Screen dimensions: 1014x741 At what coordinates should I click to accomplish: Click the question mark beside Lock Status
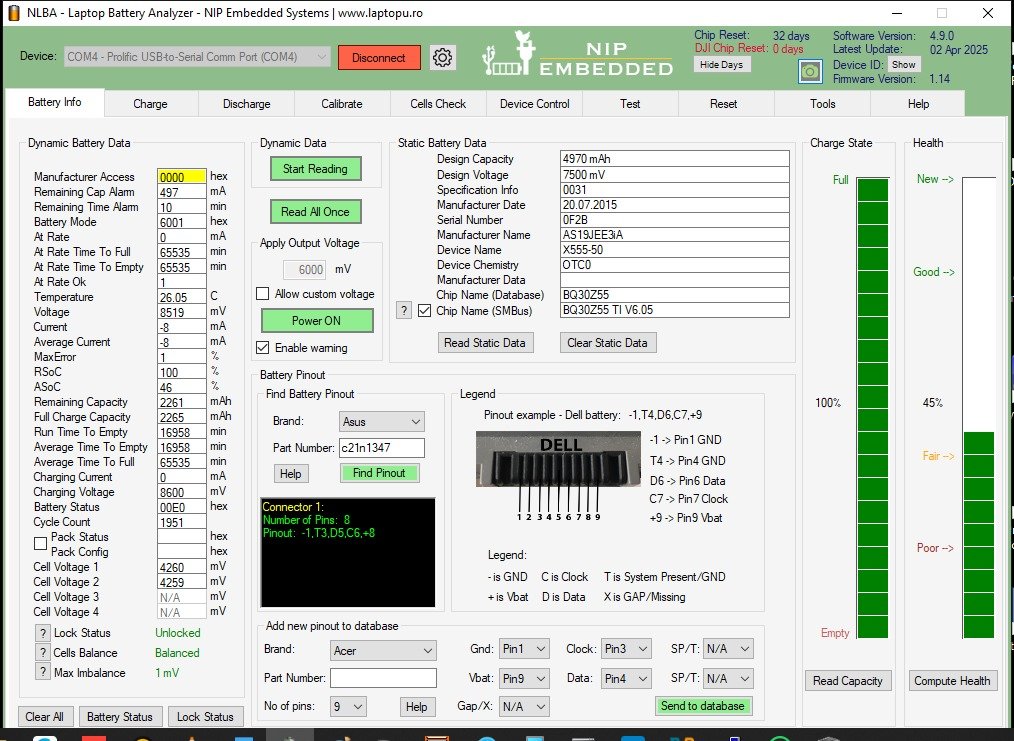43,633
